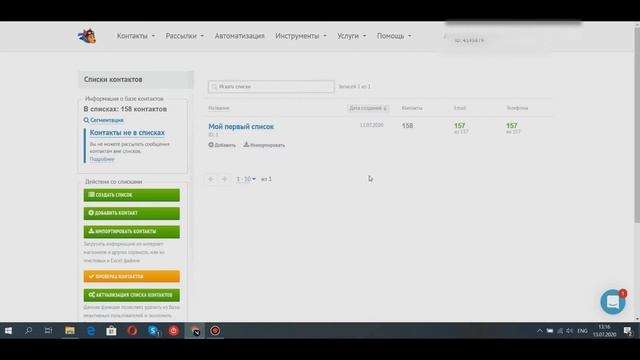The image size is (640, 360).
Task: Open the Помощь menu
Action: [394, 36]
